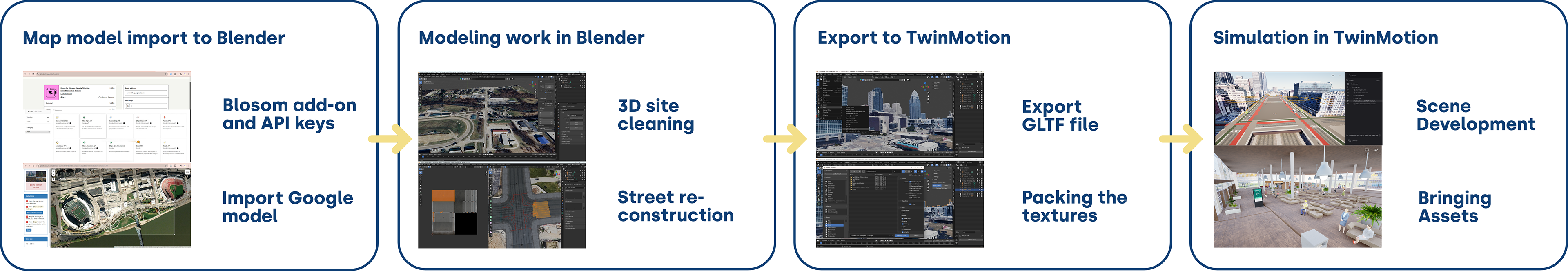The width and height of the screenshot is (1568, 271).
Task: Click the 'Street re-construction' label
Action: 675,206
